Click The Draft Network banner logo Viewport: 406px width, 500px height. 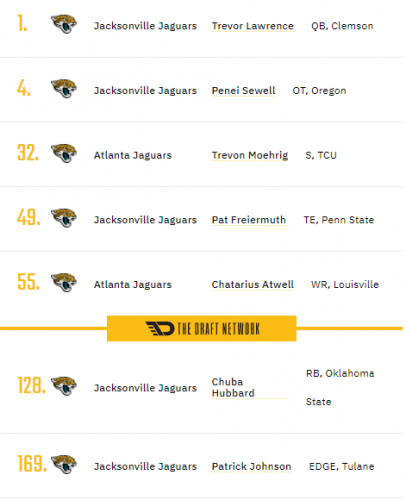(202, 328)
